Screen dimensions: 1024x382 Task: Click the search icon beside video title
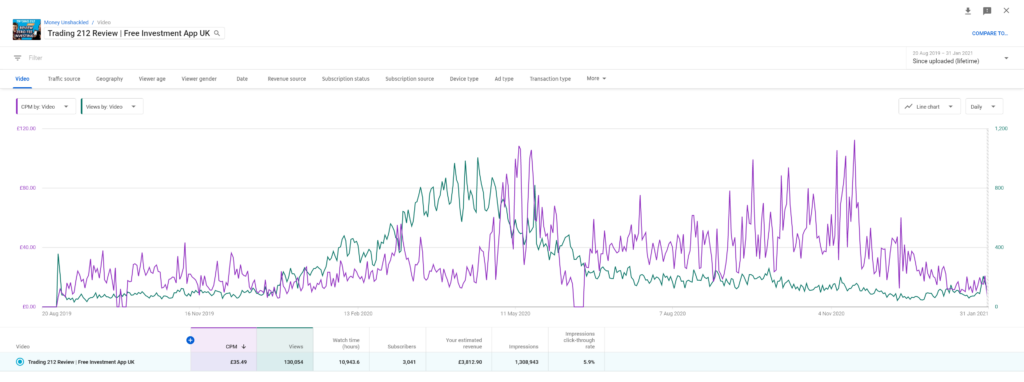[217, 33]
